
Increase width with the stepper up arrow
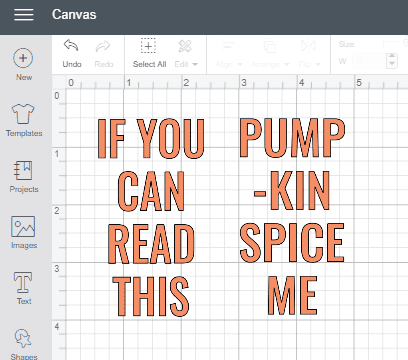392,57
